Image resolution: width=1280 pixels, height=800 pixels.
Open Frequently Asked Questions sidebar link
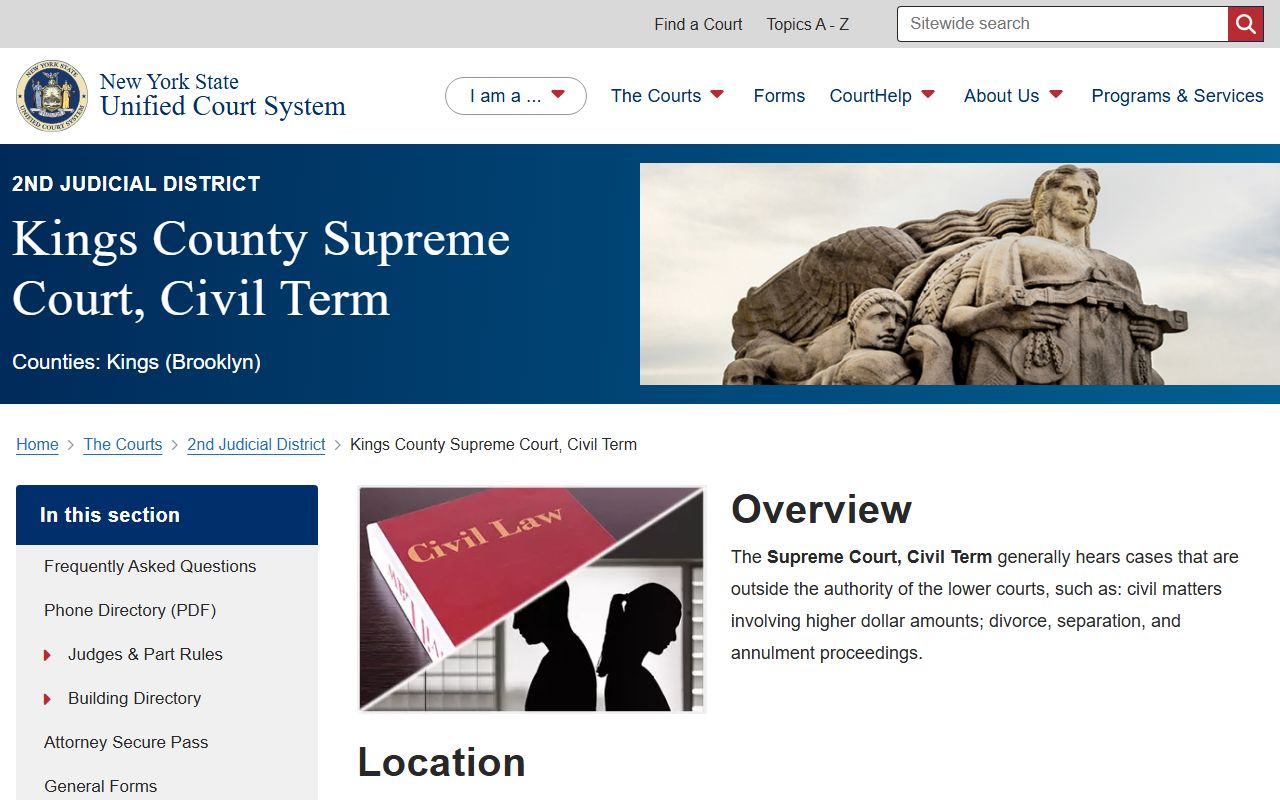[150, 566]
